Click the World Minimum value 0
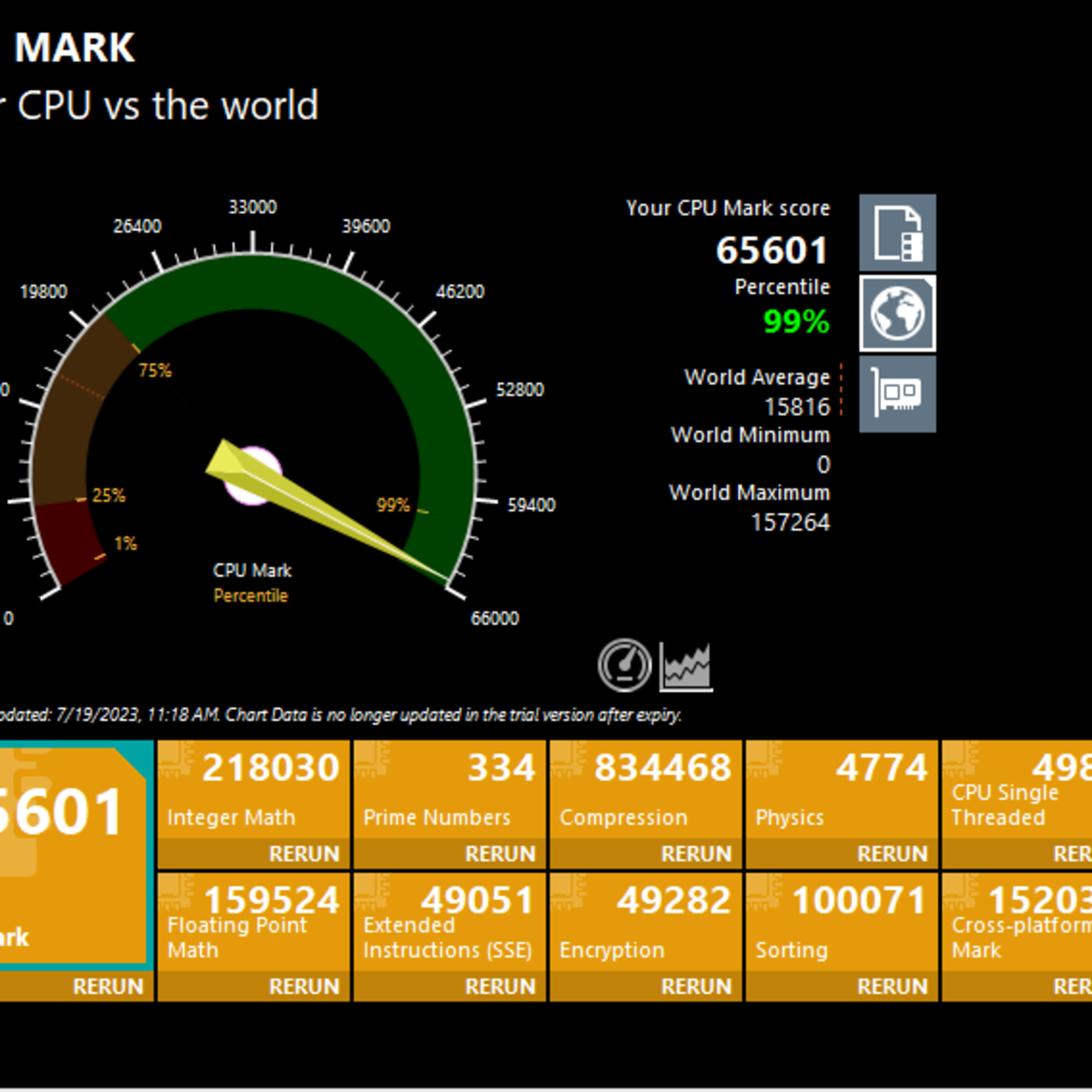 [824, 465]
